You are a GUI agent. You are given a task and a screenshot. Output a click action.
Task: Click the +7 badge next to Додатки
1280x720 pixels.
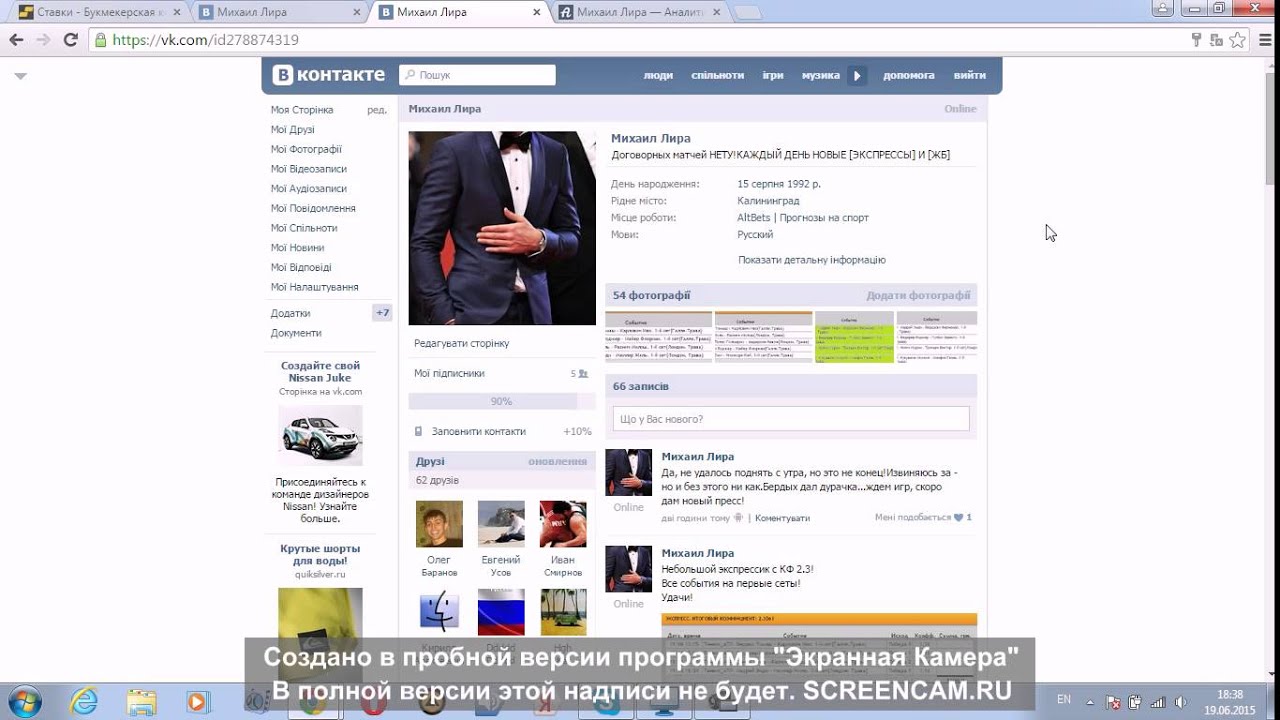382,313
